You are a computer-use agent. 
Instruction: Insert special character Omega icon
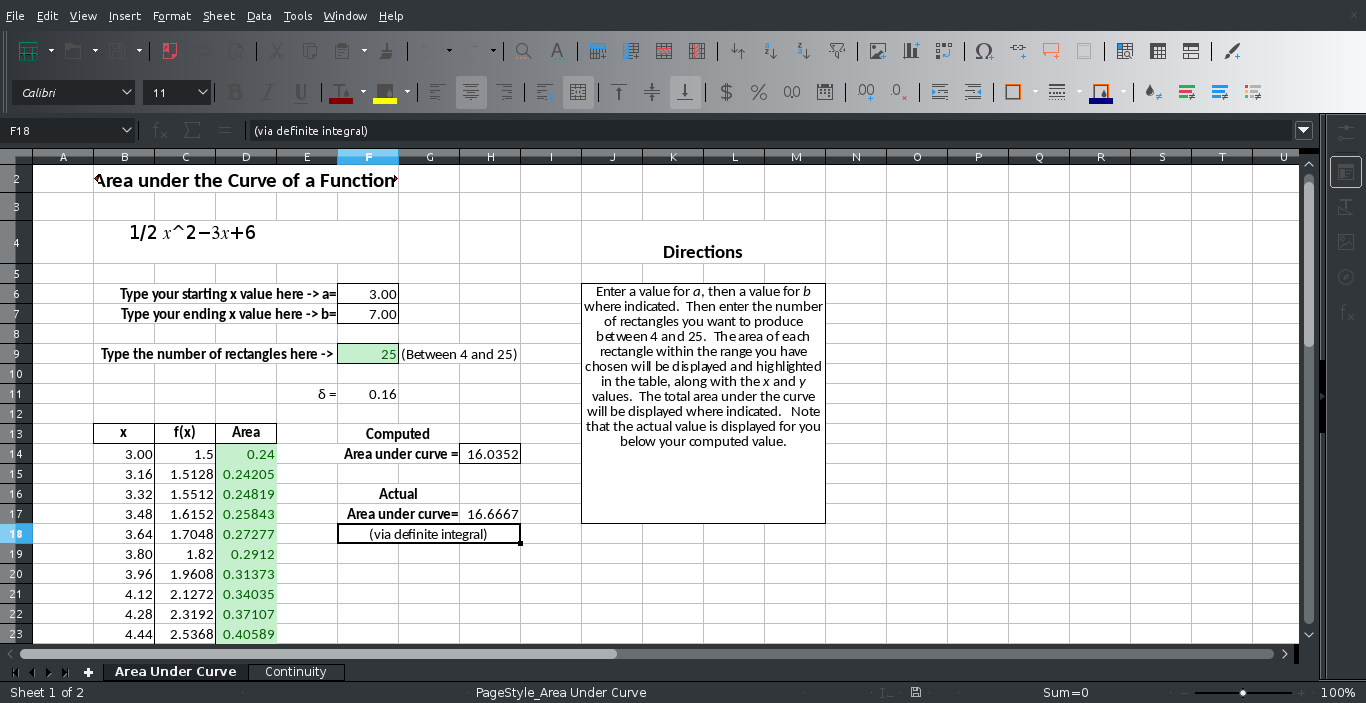pos(984,50)
